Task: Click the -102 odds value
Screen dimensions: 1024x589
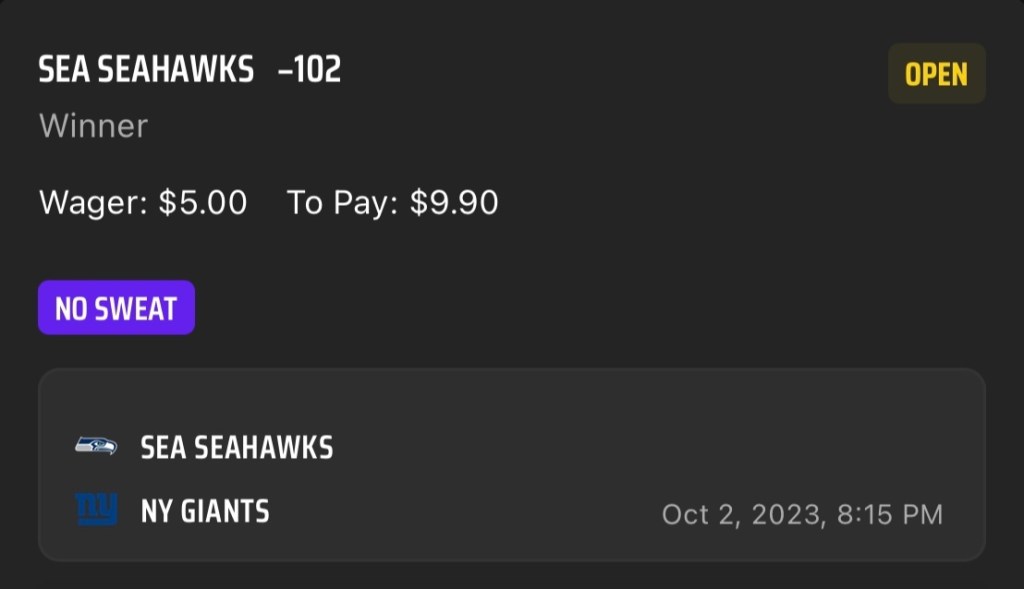Action: tap(310, 70)
